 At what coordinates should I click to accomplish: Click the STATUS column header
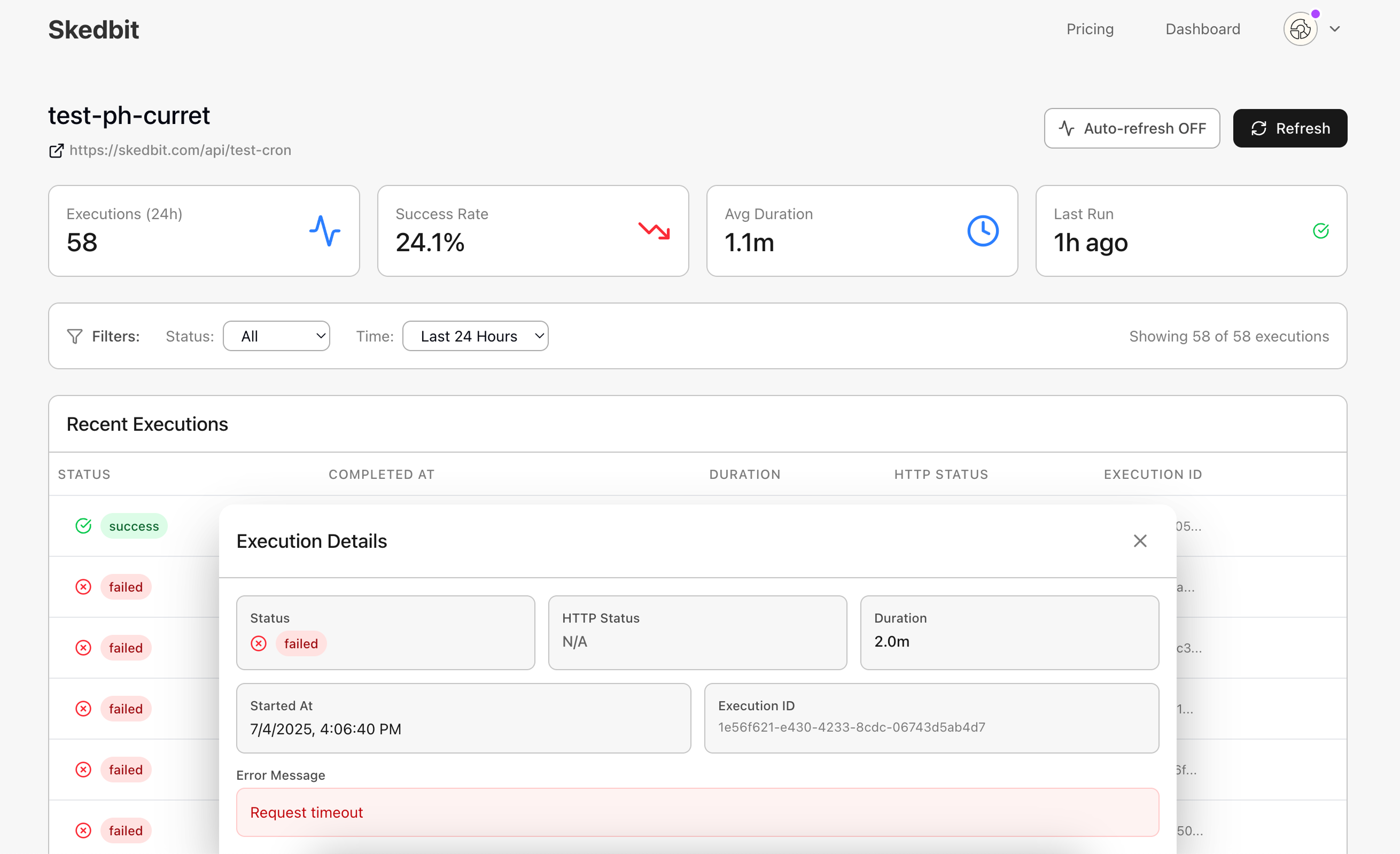[84, 475]
